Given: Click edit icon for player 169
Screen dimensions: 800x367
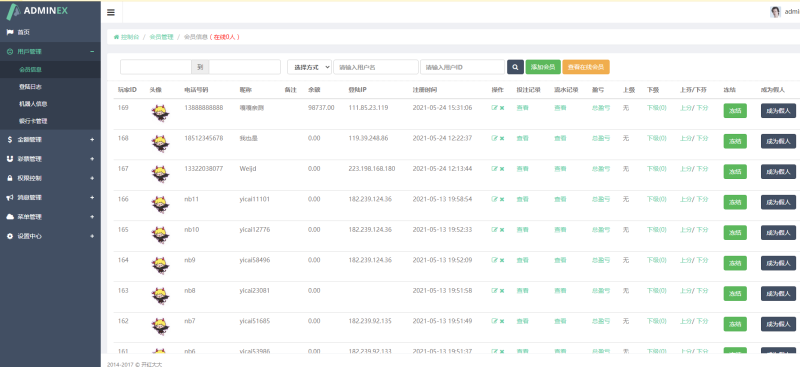Looking at the screenshot, I should [494, 108].
